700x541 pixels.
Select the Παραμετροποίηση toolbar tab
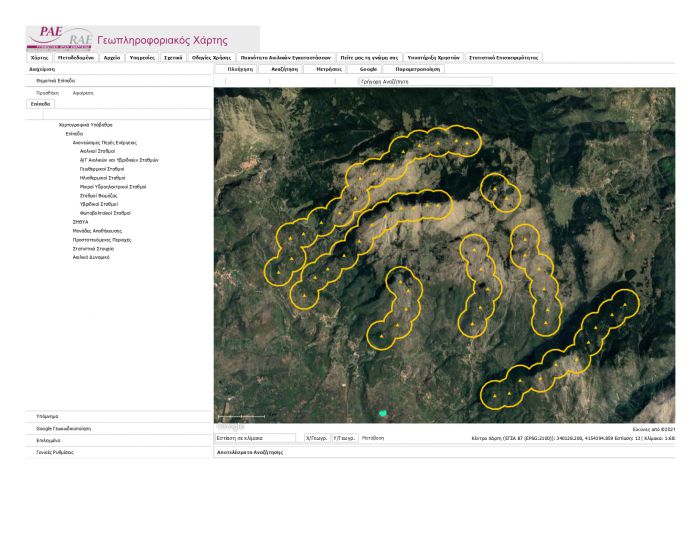pyautogui.click(x=417, y=69)
